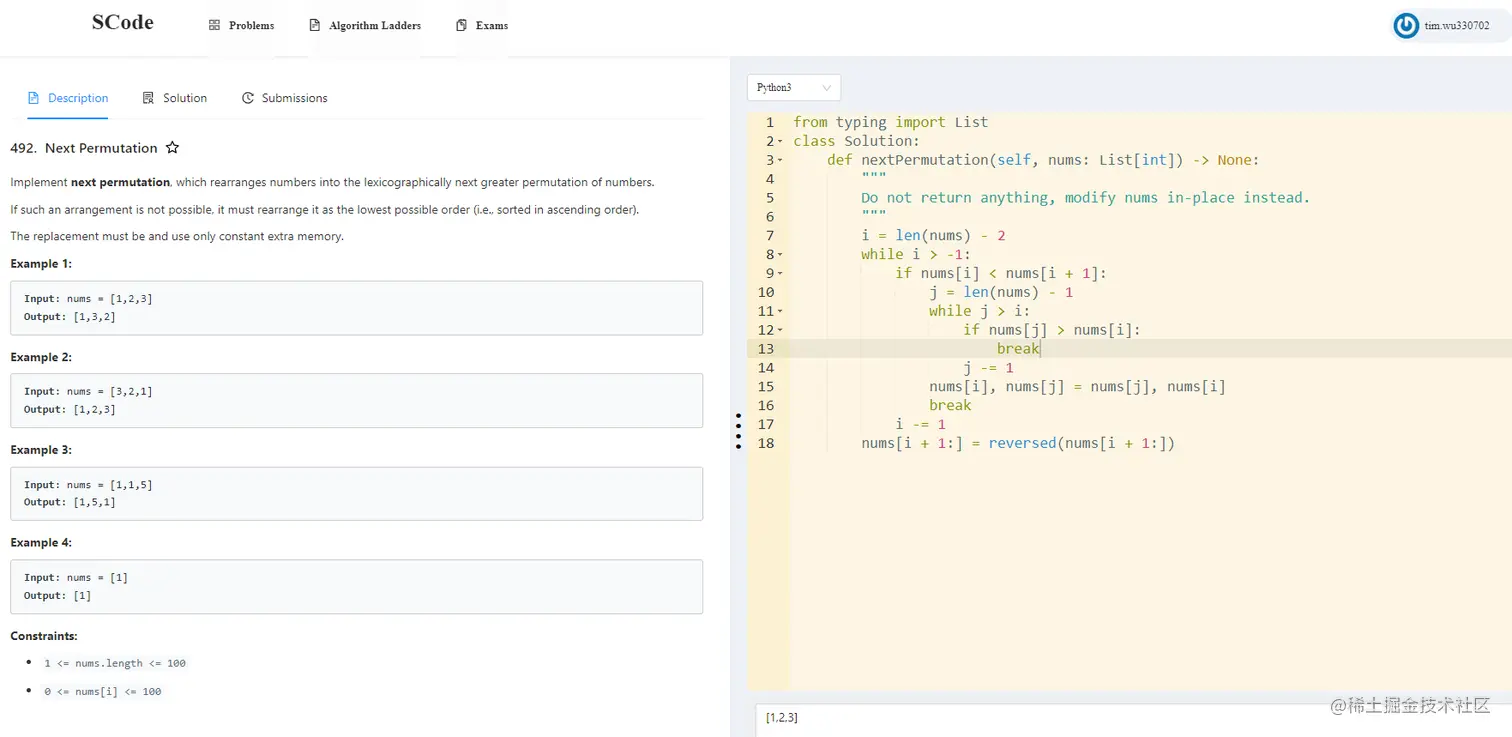1512x737 pixels.
Task: Click the Solution tab's document icon
Action: tap(147, 97)
